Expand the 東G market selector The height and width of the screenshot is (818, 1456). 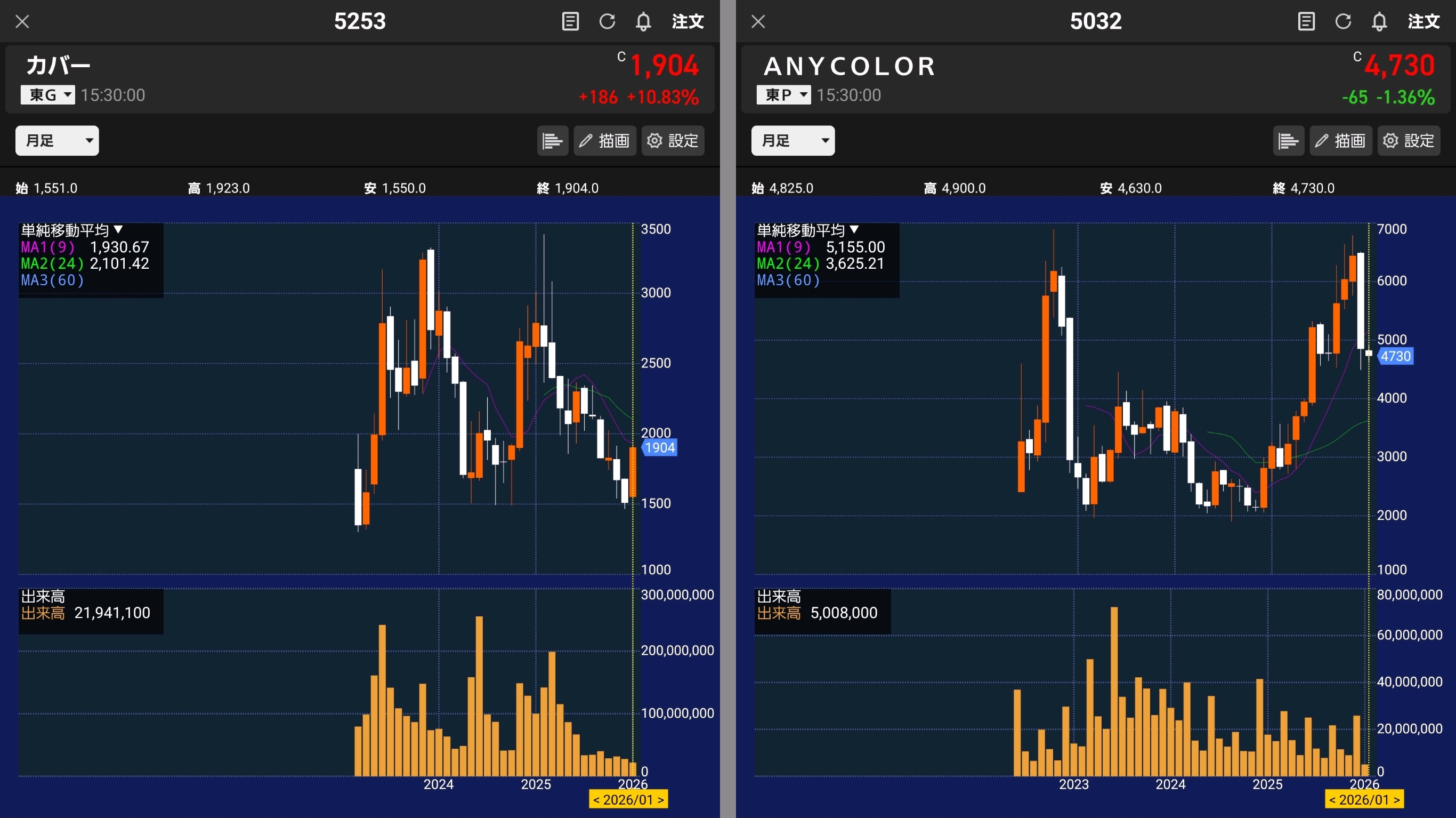[x=48, y=94]
